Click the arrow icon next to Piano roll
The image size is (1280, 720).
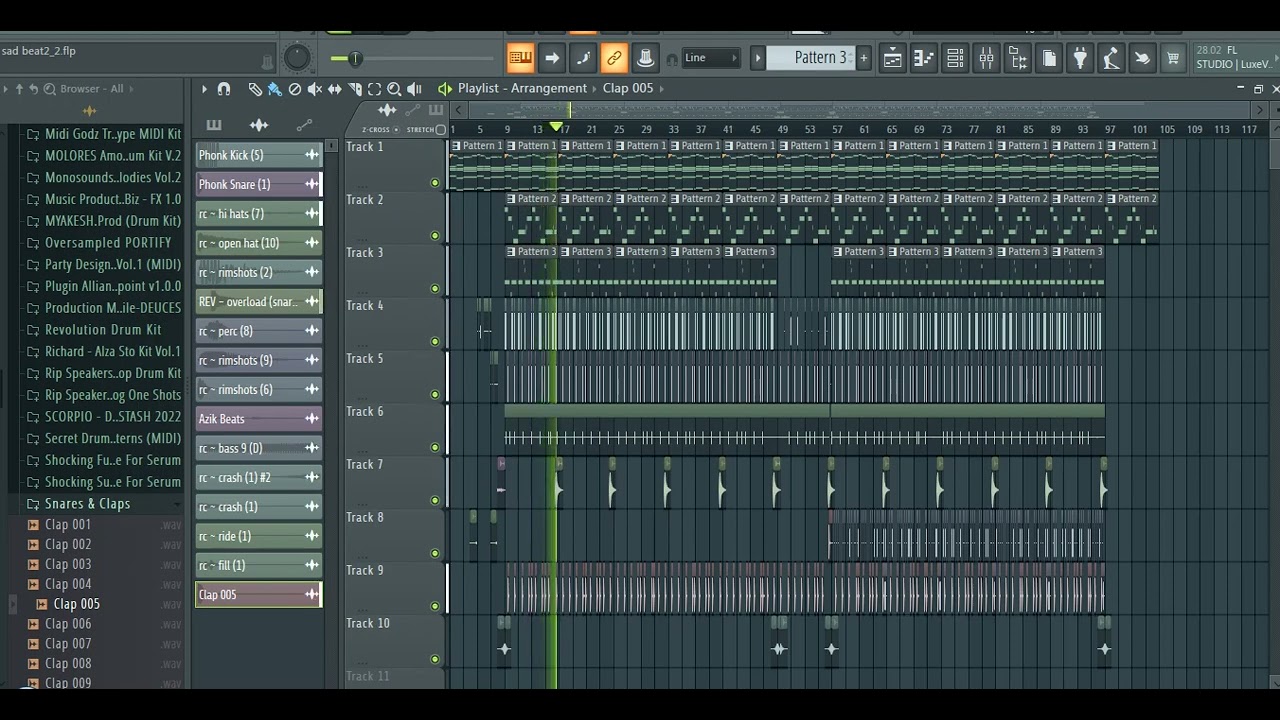(551, 58)
